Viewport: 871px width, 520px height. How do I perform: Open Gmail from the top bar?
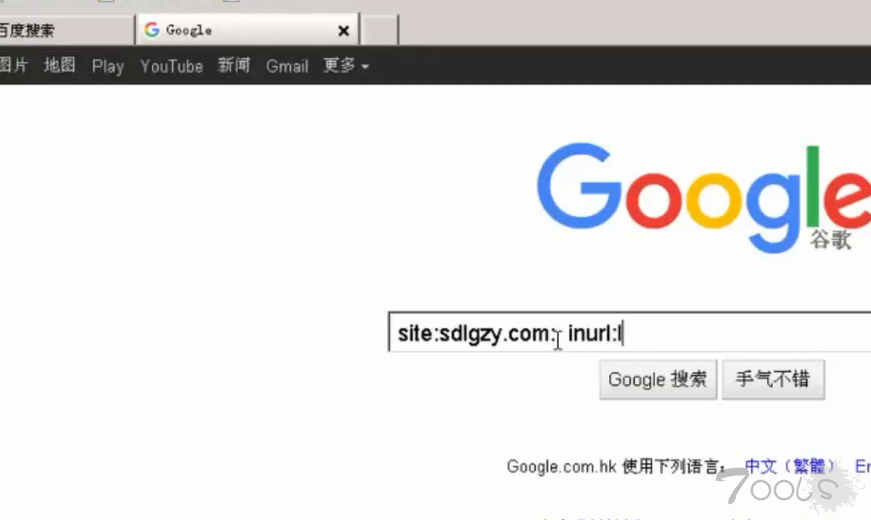(287, 66)
